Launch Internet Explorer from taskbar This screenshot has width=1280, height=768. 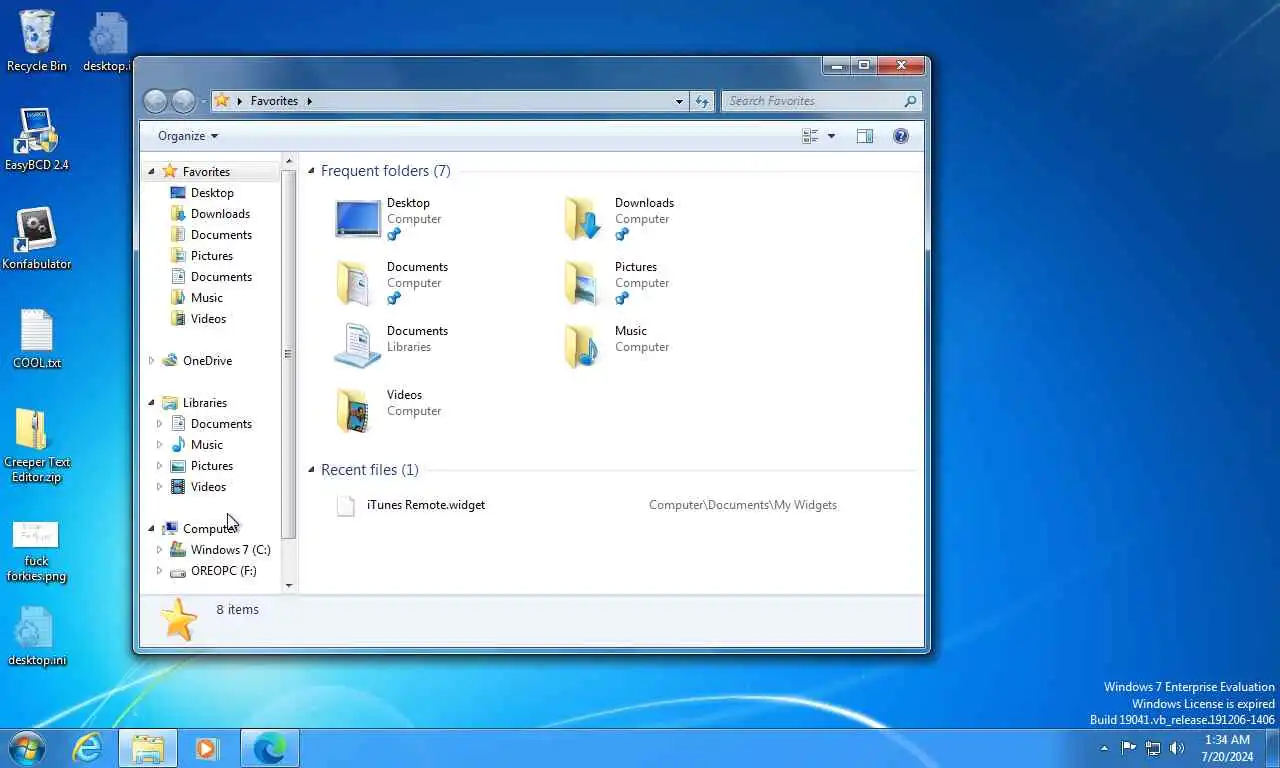pos(88,748)
